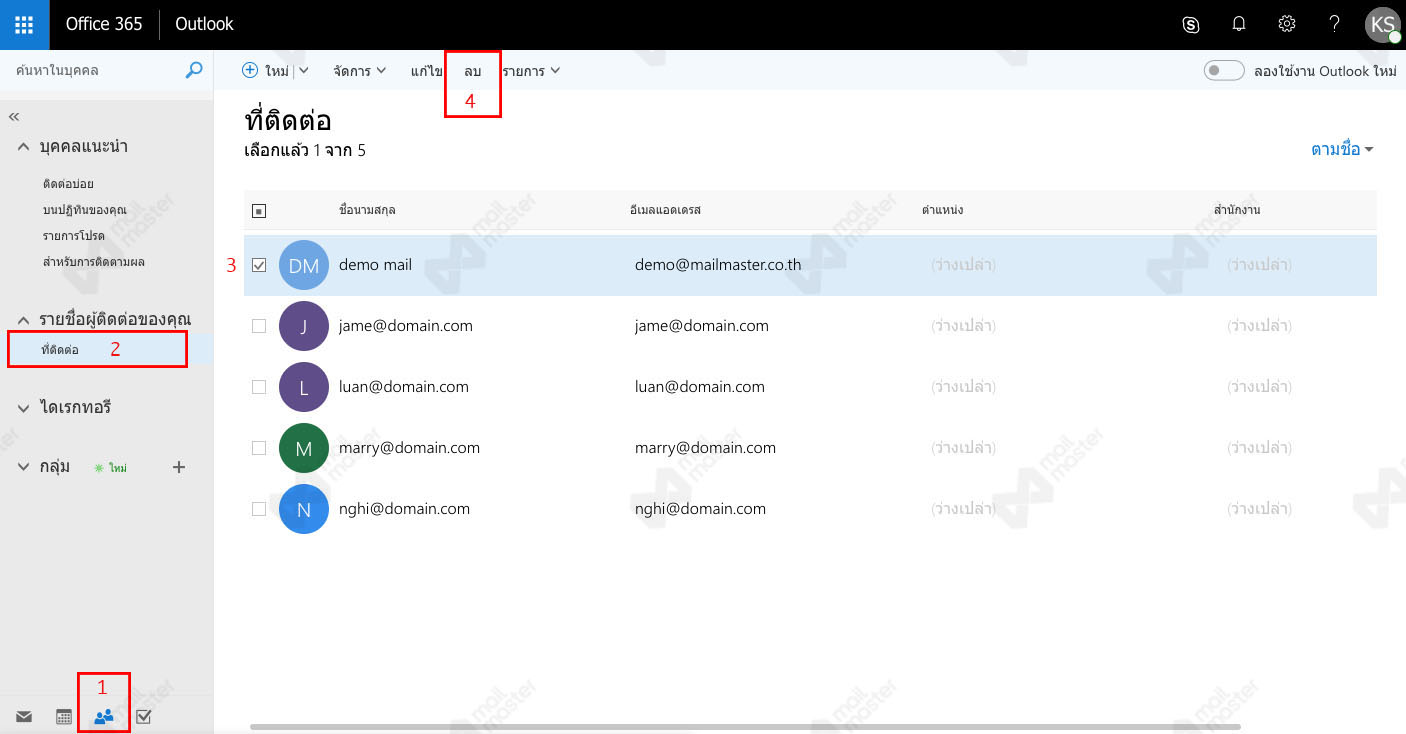Add a new group with plus icon
1406x734 pixels.
coord(179,467)
